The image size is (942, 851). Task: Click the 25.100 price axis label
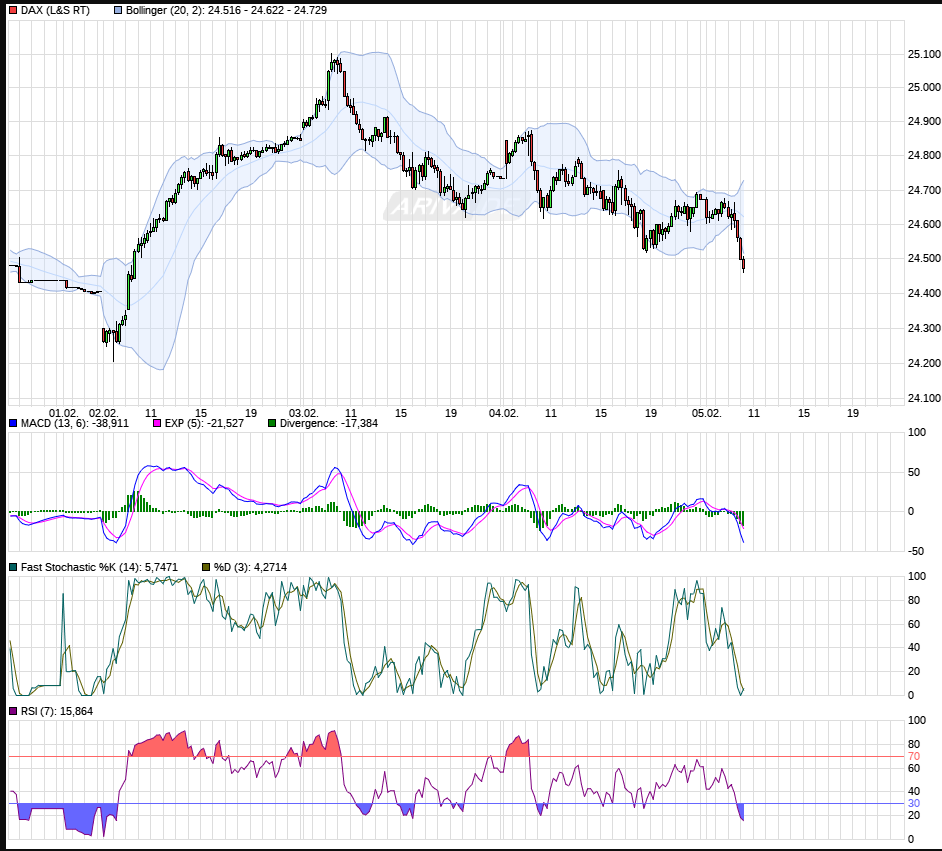coord(923,54)
